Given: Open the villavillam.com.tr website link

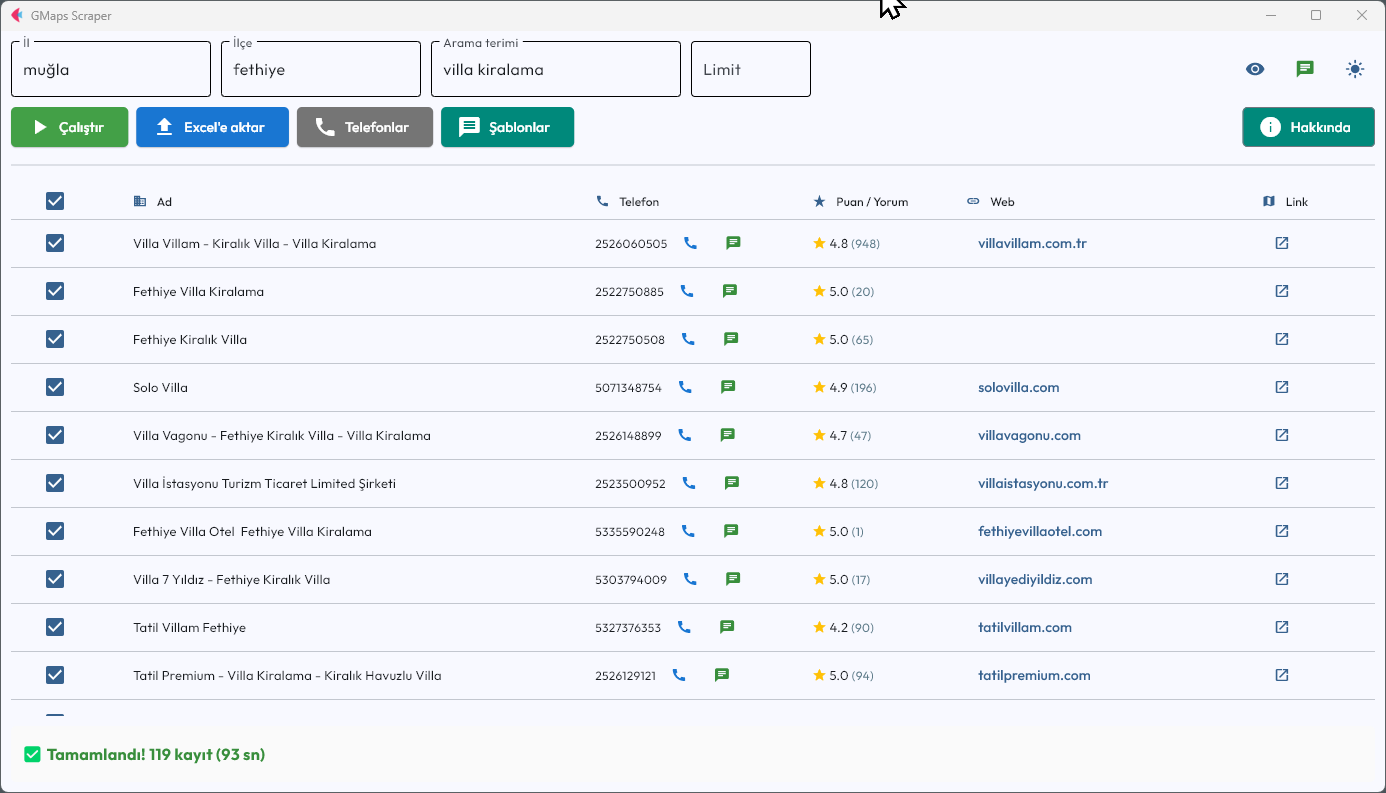Looking at the screenshot, I should 1032,243.
